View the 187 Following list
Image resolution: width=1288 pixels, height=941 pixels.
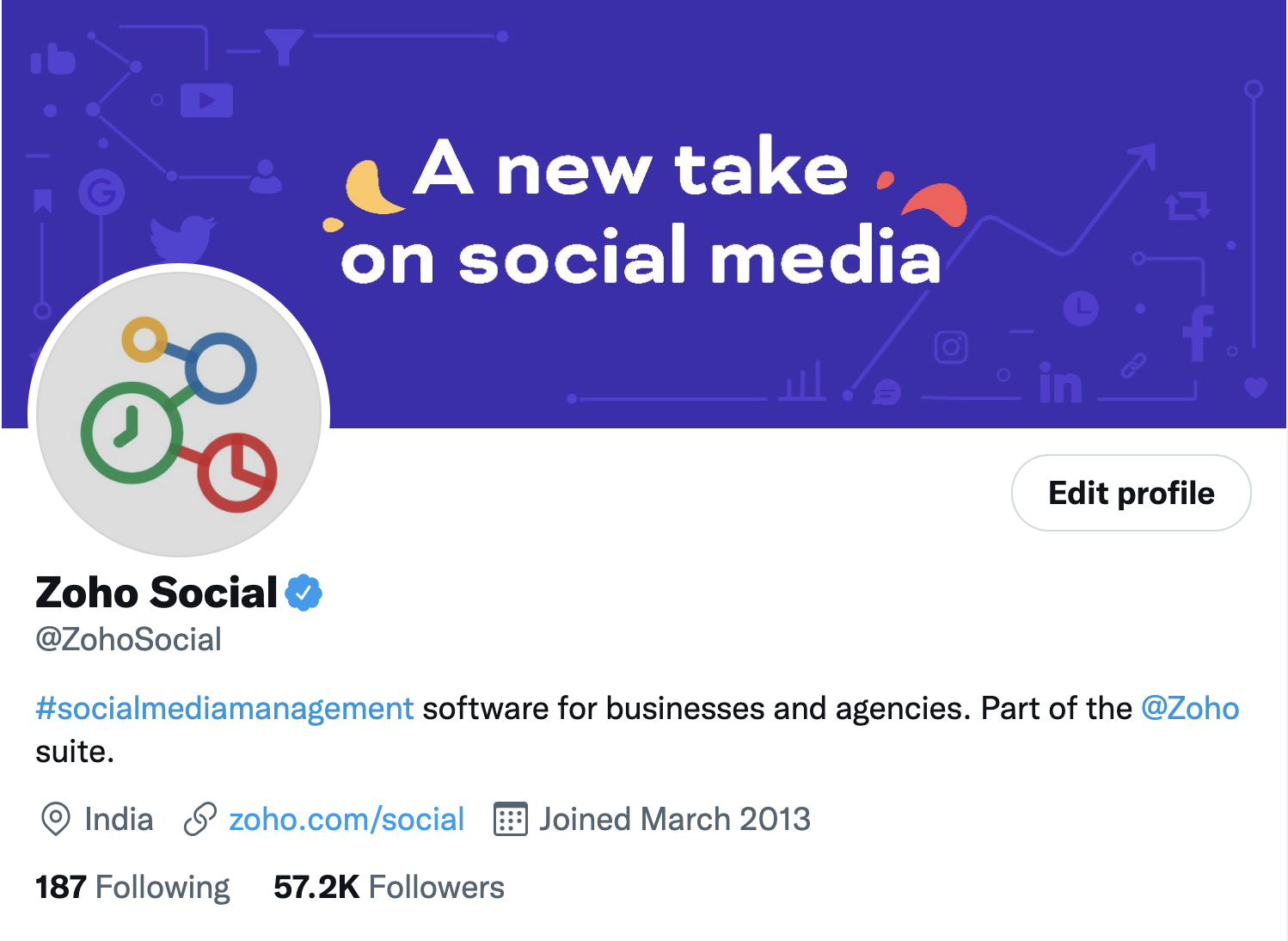(132, 887)
